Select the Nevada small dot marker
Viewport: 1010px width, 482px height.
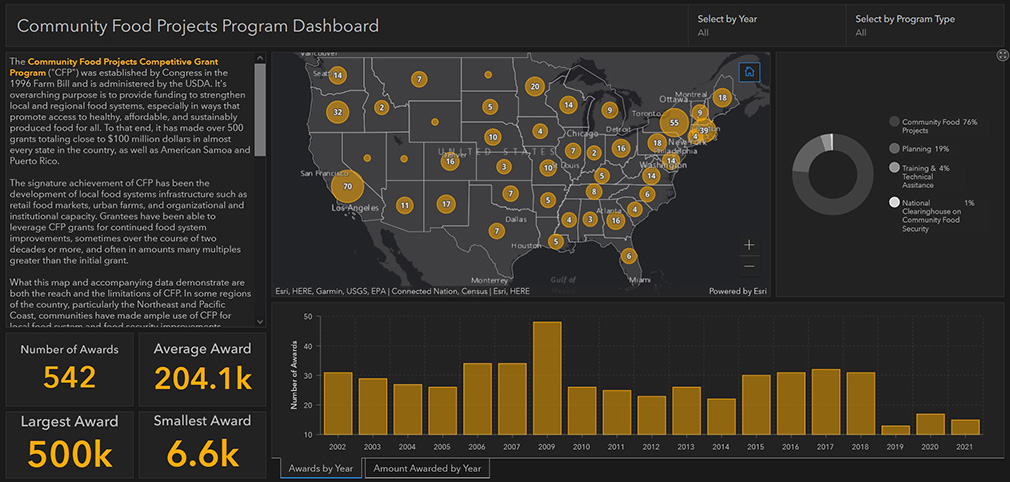(x=367, y=158)
